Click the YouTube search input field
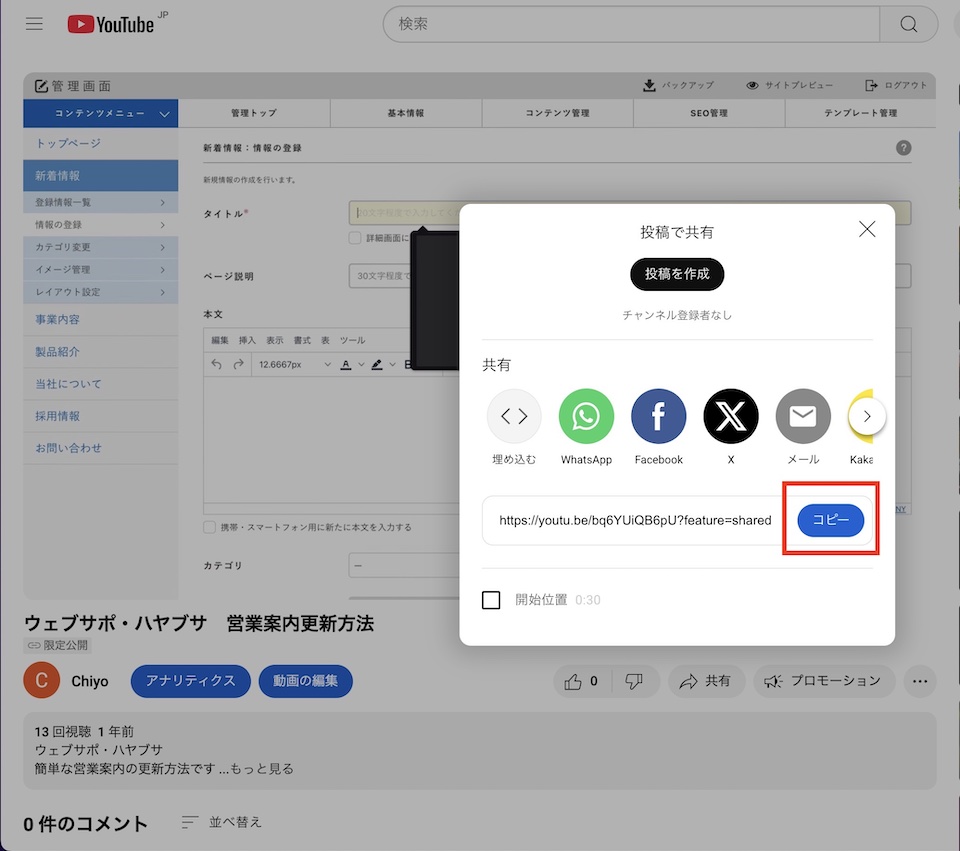The width and height of the screenshot is (960, 851). coord(630,25)
